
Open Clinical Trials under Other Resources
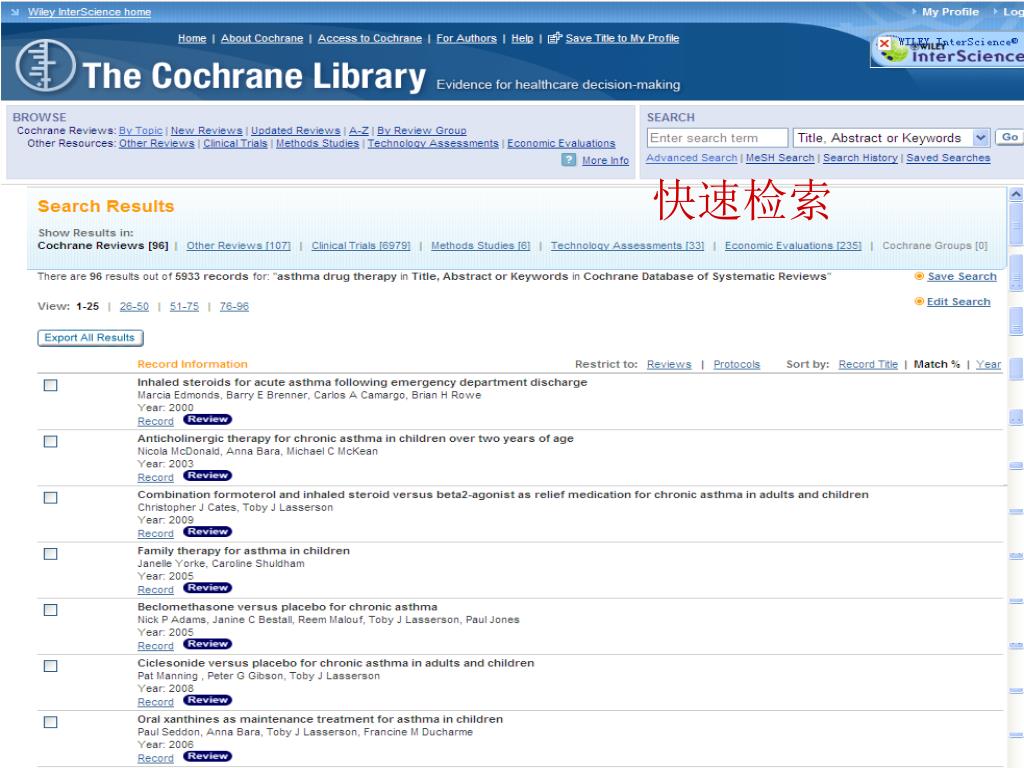click(235, 144)
